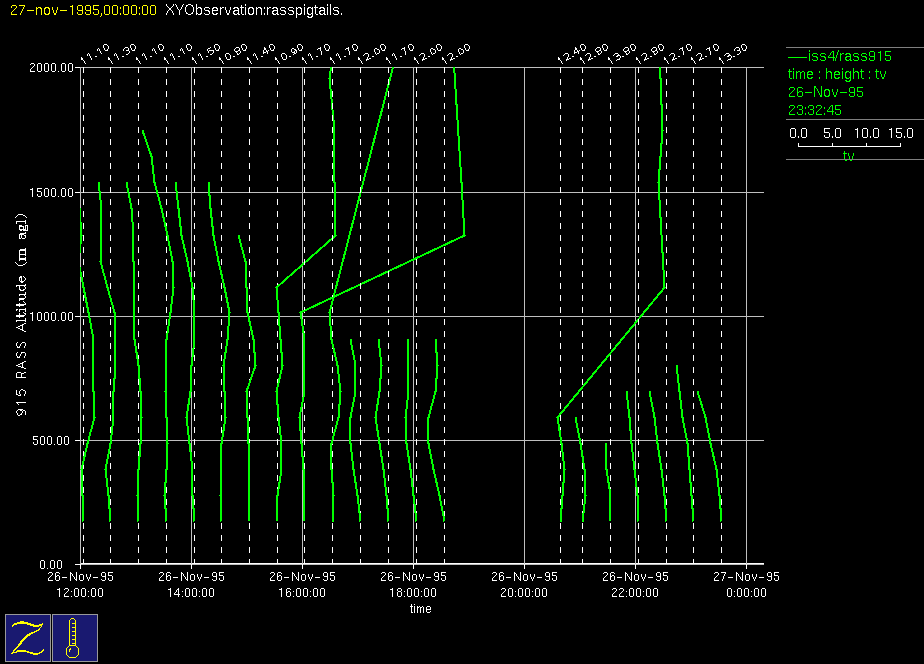
Task: Click the 13.30 profile label at top
Action: pos(735,54)
